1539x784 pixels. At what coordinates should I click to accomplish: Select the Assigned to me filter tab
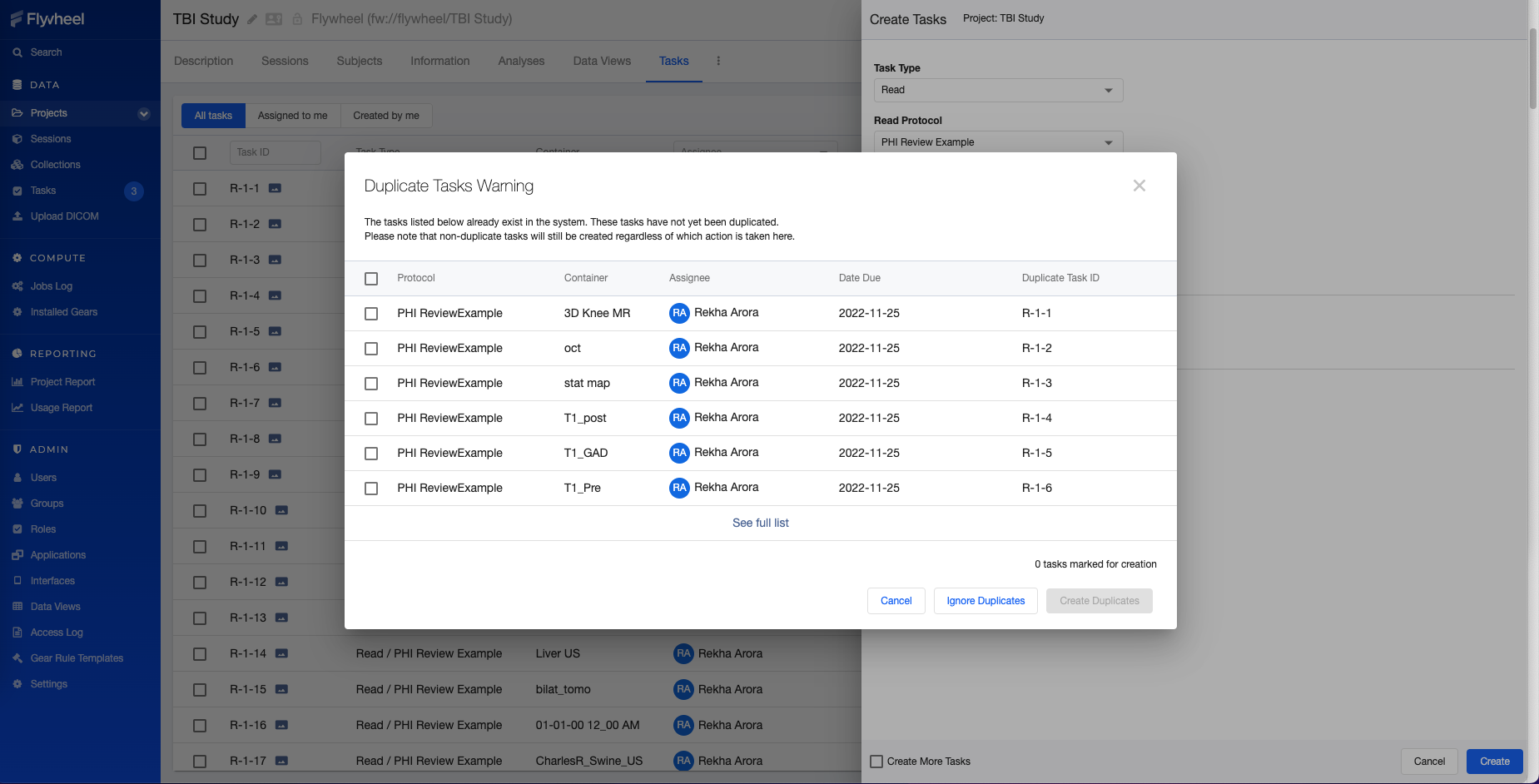[292, 116]
